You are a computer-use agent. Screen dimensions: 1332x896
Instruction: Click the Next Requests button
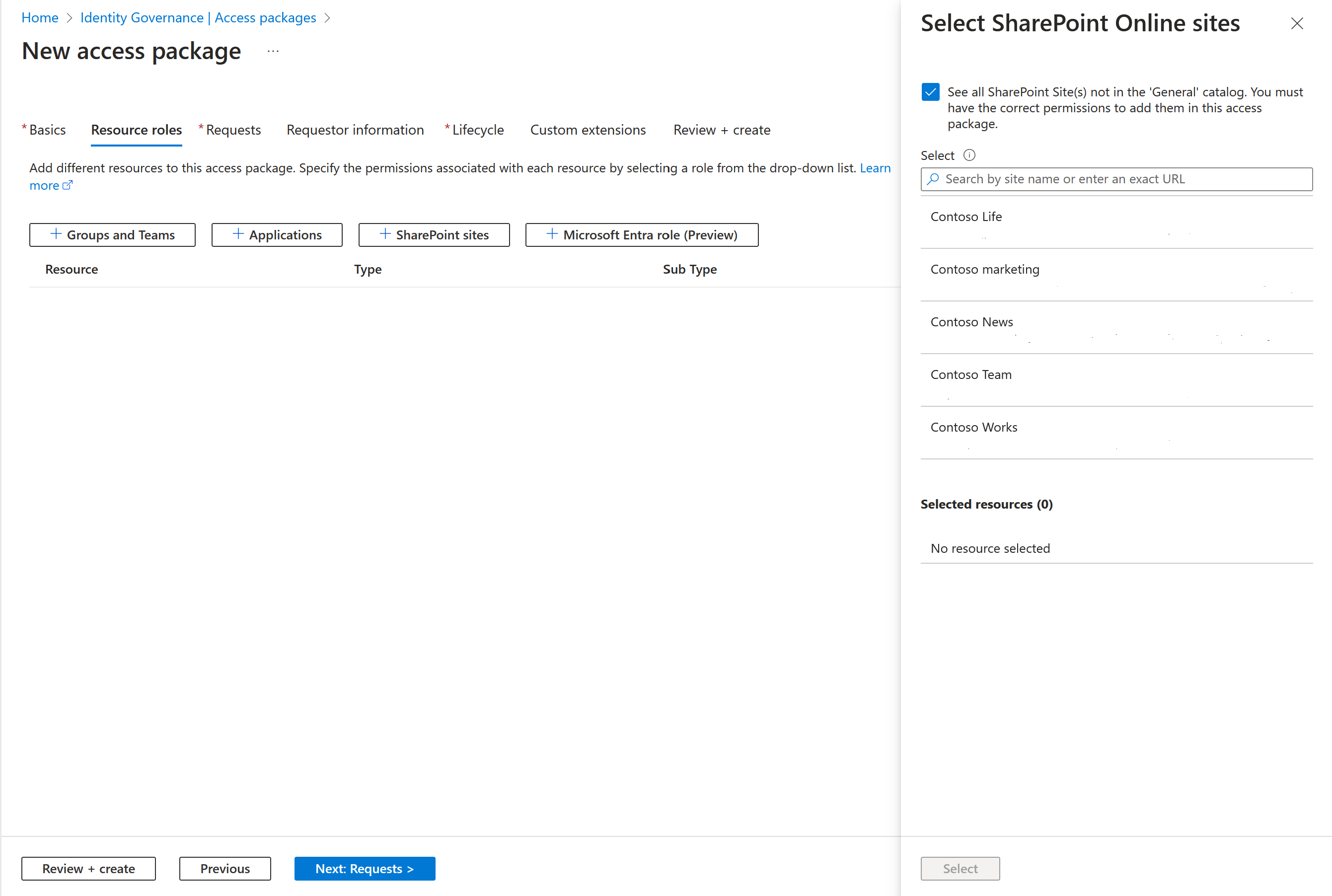click(x=365, y=868)
